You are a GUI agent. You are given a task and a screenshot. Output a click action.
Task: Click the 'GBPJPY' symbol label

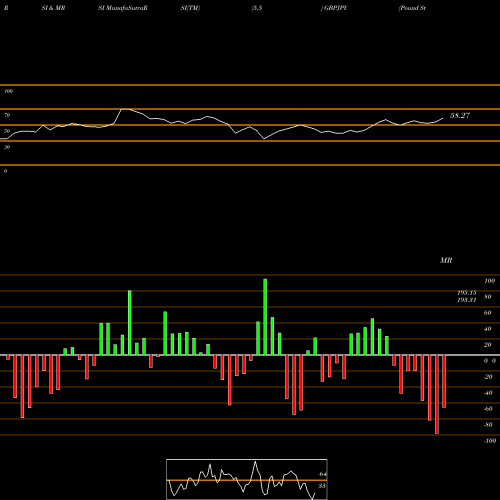335,8
